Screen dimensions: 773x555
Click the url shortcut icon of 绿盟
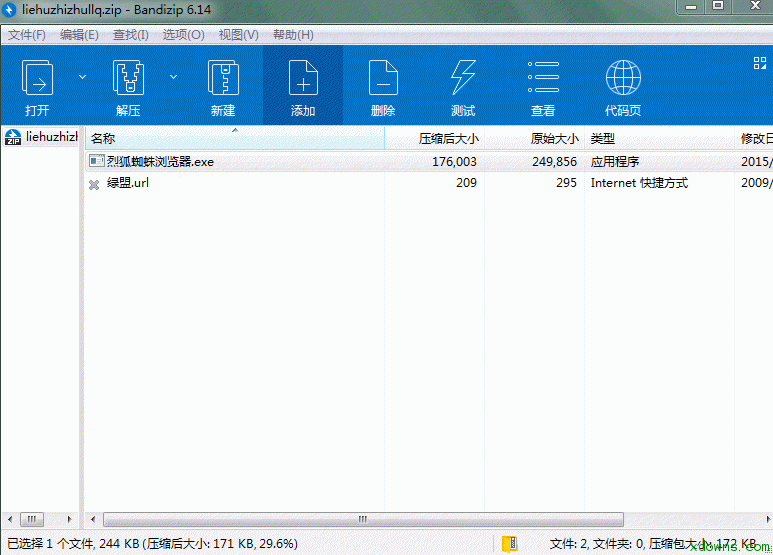pyautogui.click(x=94, y=184)
